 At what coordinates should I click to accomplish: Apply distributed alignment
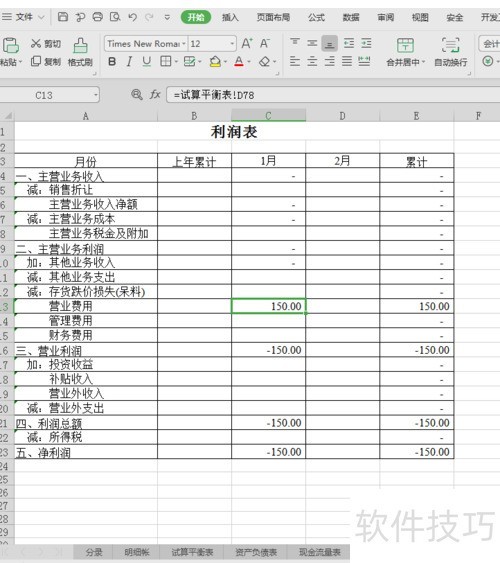(364, 61)
